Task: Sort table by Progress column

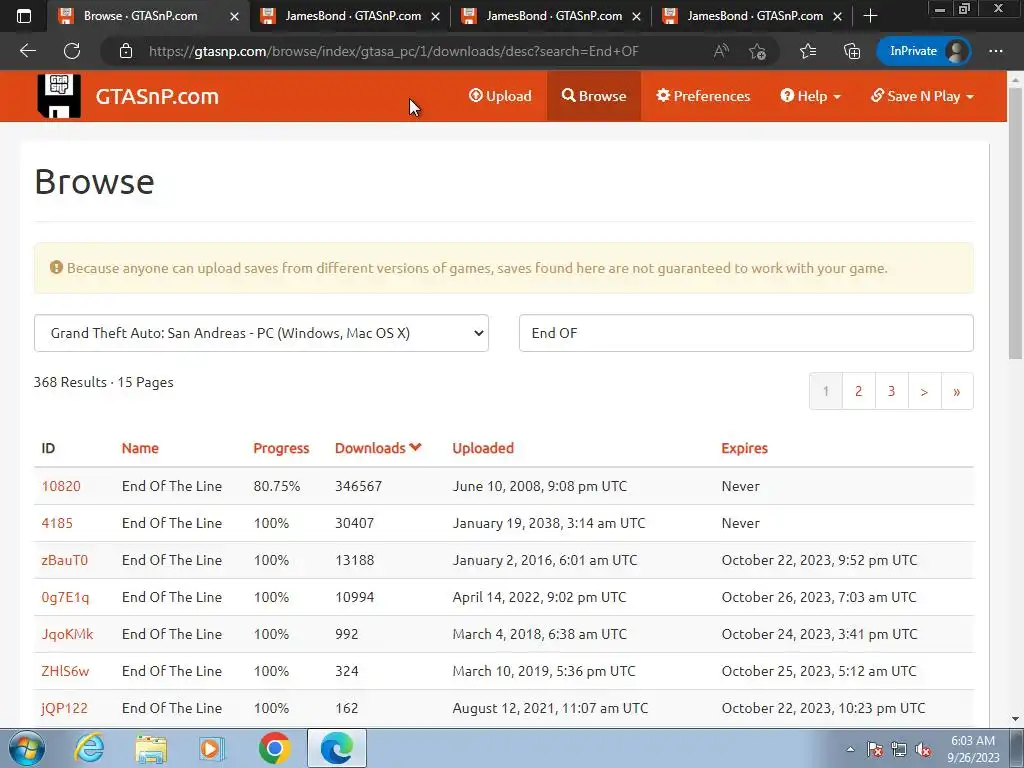Action: click(x=281, y=448)
